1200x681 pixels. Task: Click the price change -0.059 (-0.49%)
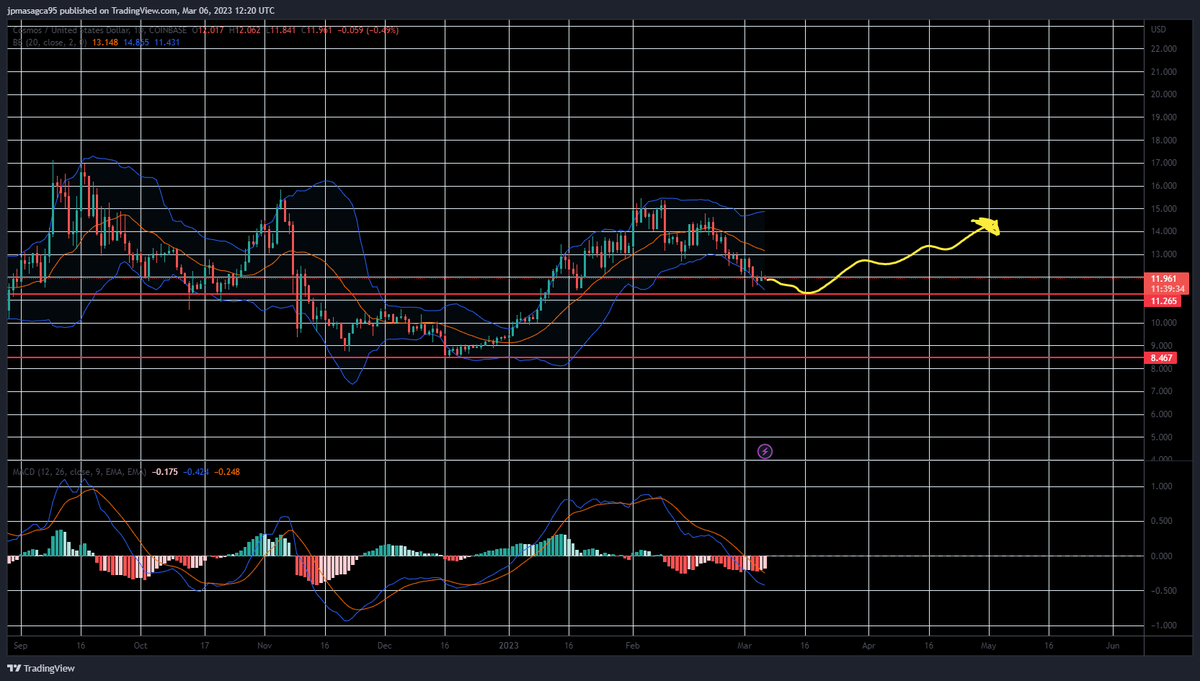pyautogui.click(x=367, y=30)
